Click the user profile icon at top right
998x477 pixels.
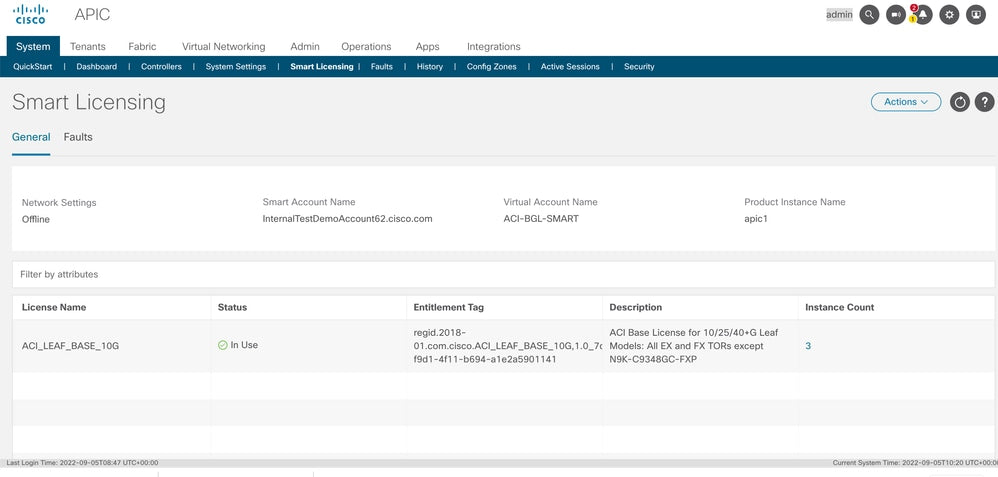(x=976, y=15)
